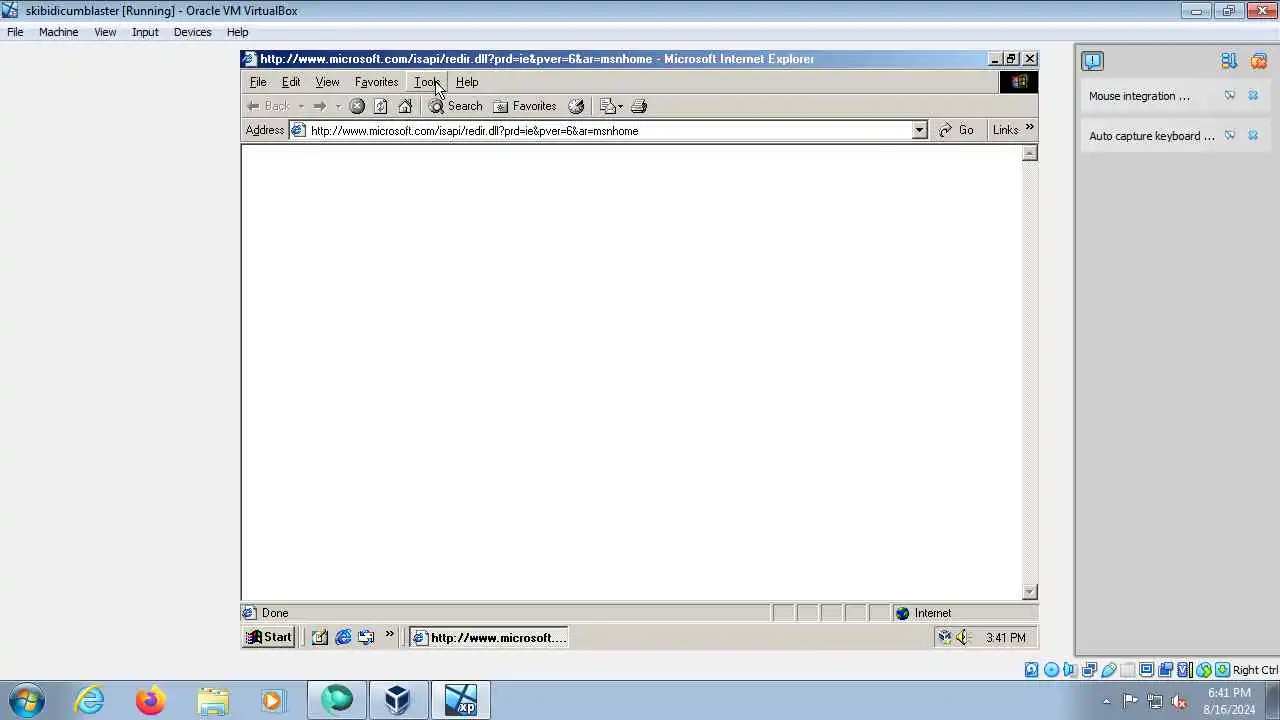Screen dimensions: 1280x720
Task: Open the Search pane in IE
Action: pos(456,106)
